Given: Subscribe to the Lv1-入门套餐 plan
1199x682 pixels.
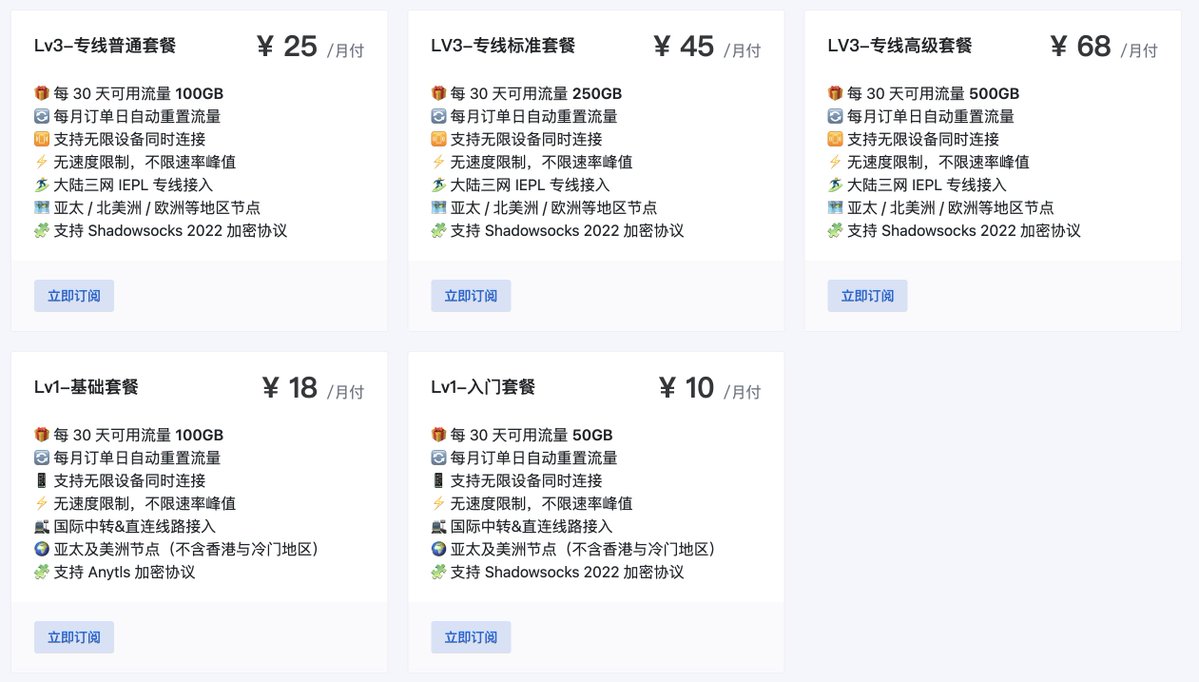Looking at the screenshot, I should click(x=471, y=637).
